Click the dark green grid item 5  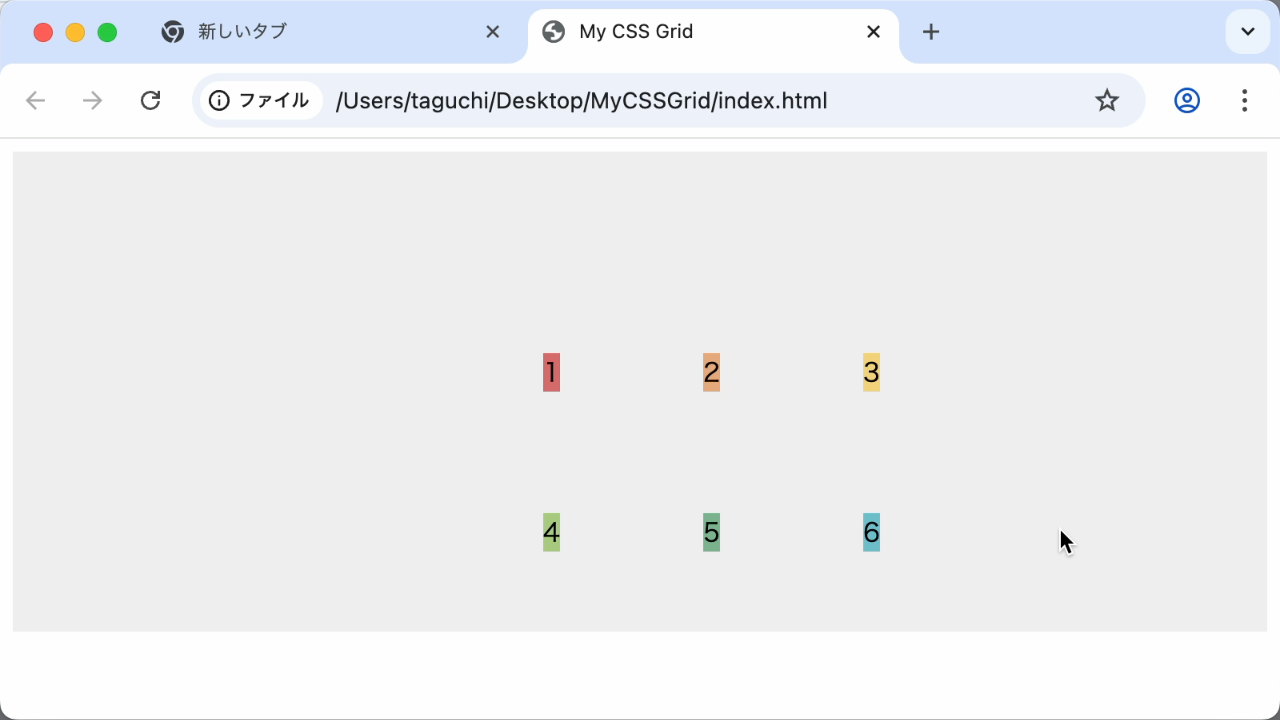coord(711,532)
